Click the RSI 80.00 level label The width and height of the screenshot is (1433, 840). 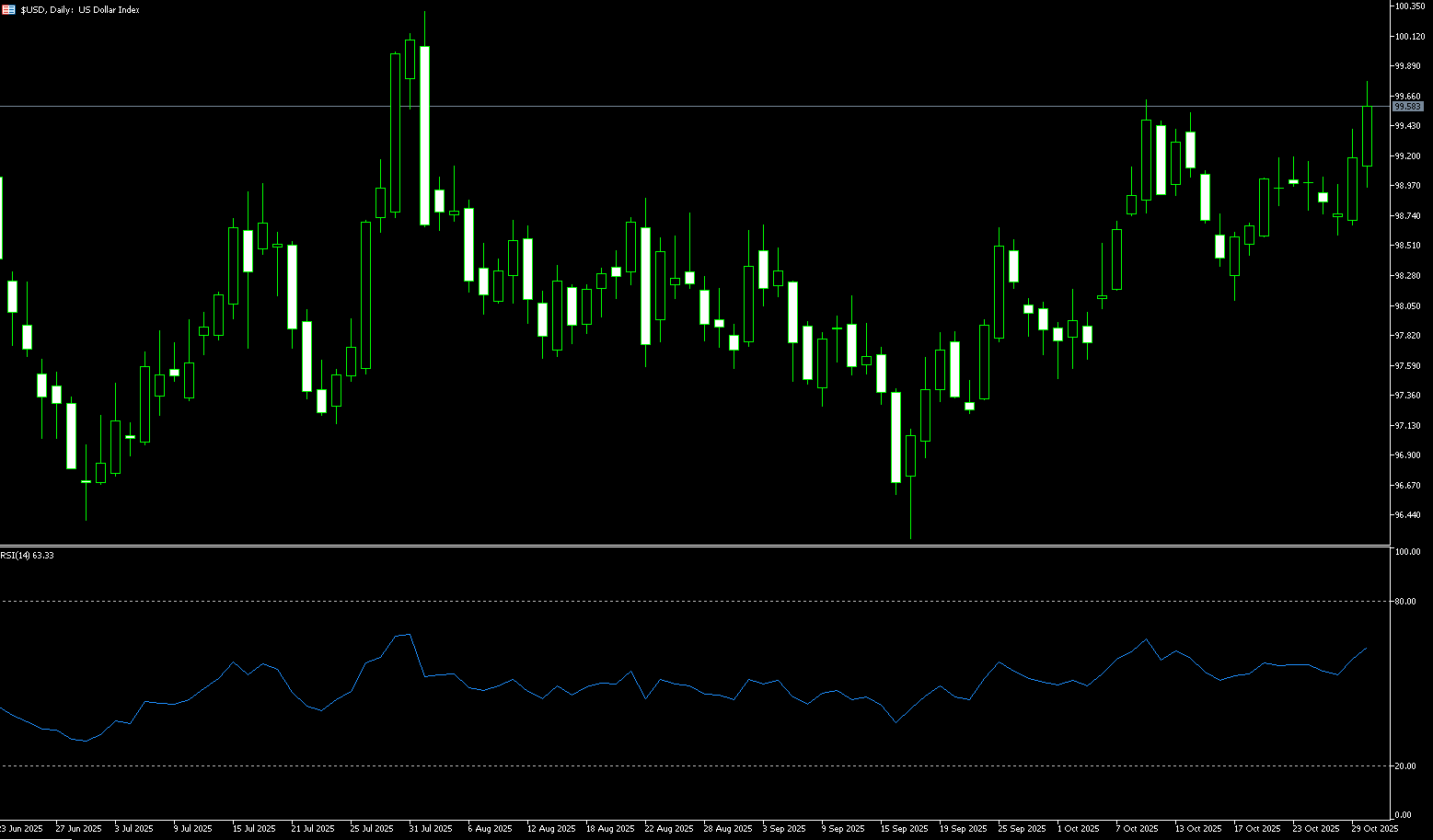[x=1405, y=602]
